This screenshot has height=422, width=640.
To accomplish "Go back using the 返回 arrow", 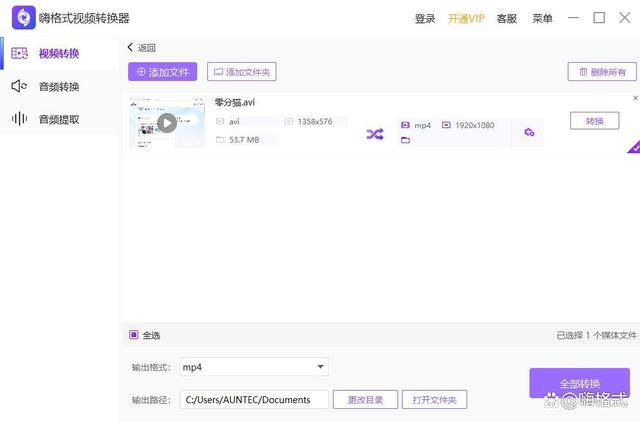I will pyautogui.click(x=141, y=48).
